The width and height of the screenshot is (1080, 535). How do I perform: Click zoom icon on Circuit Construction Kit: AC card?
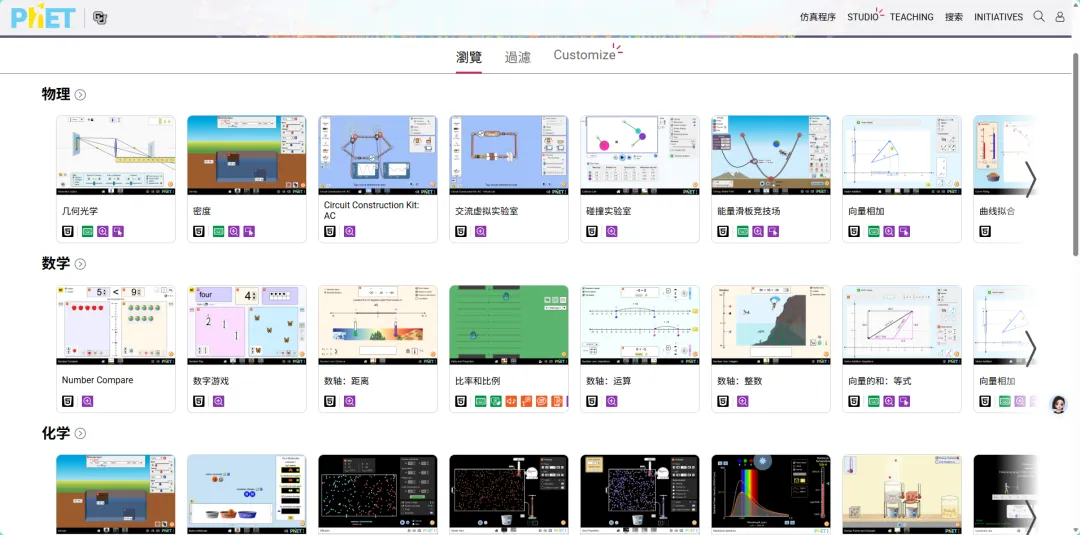[x=349, y=231]
